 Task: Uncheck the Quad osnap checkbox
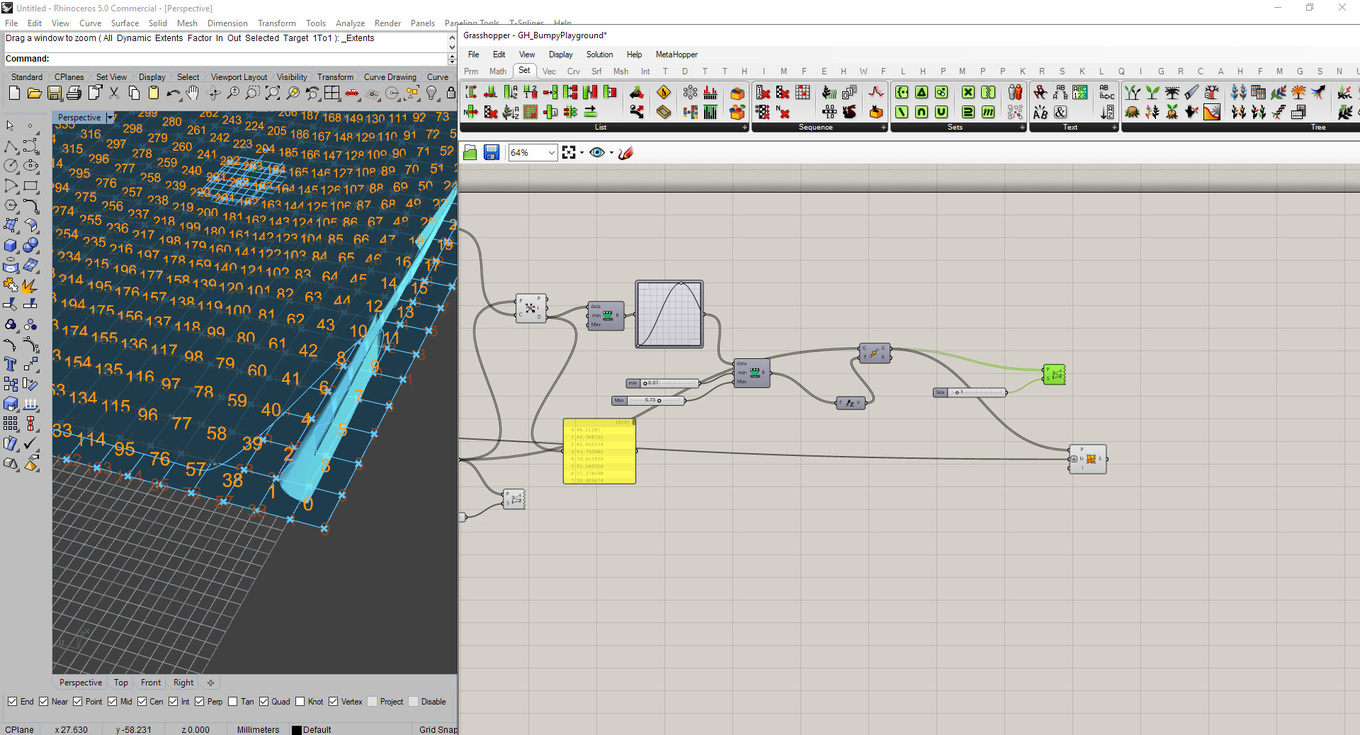coord(265,701)
